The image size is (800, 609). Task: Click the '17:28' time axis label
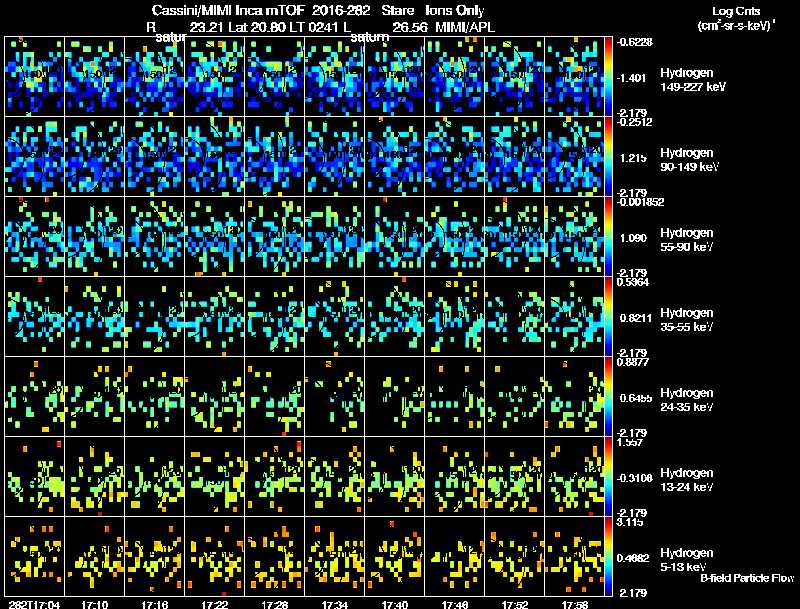pyautogui.click(x=274, y=604)
